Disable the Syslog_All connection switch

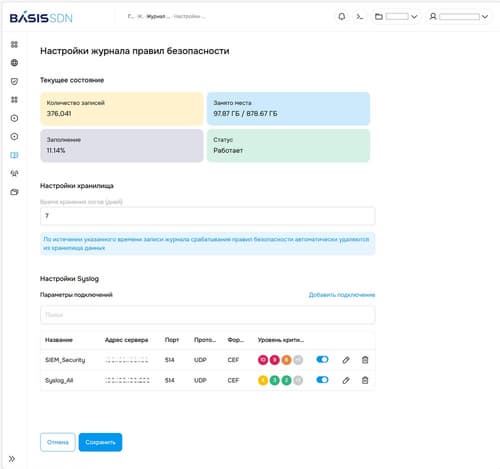point(322,380)
